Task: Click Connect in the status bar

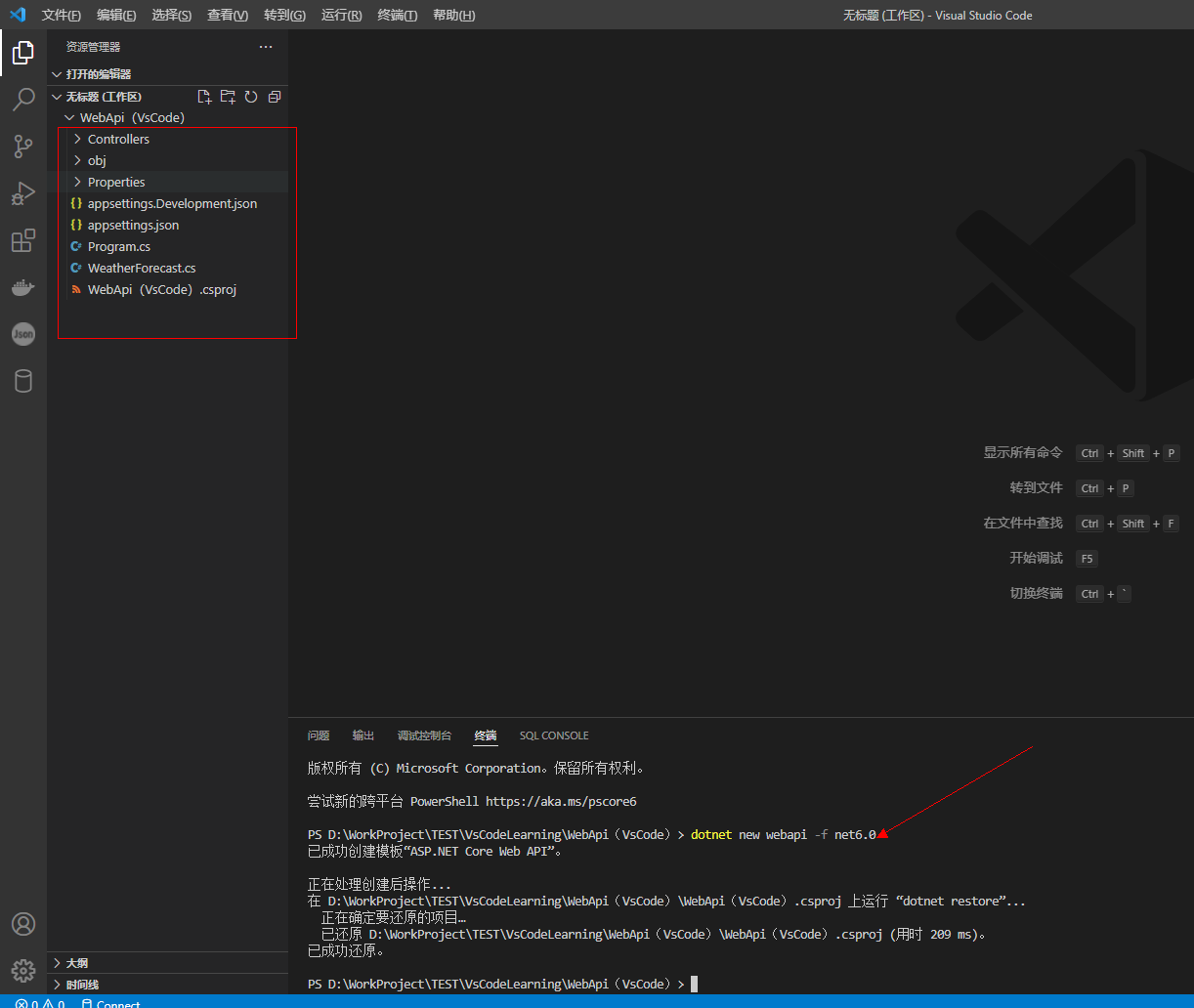Action: coord(110,1003)
